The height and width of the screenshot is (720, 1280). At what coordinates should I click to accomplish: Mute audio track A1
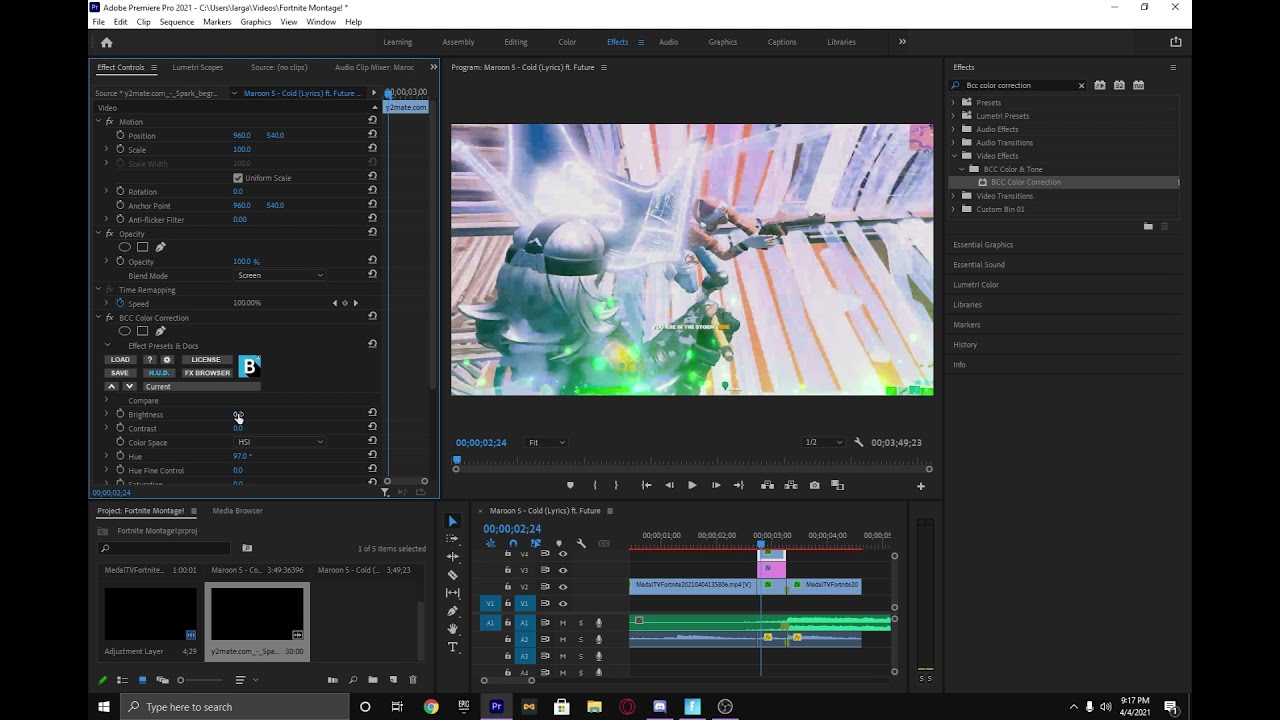coord(562,623)
